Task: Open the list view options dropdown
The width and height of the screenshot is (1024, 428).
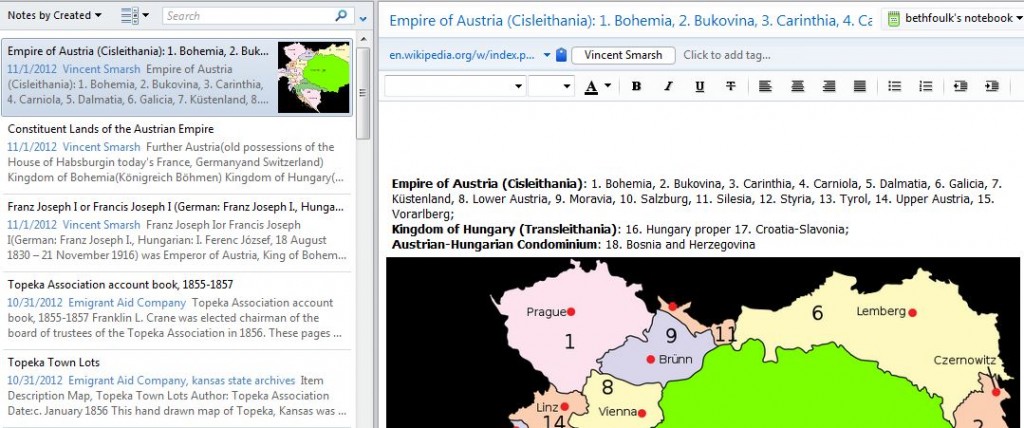Action: tap(134, 16)
